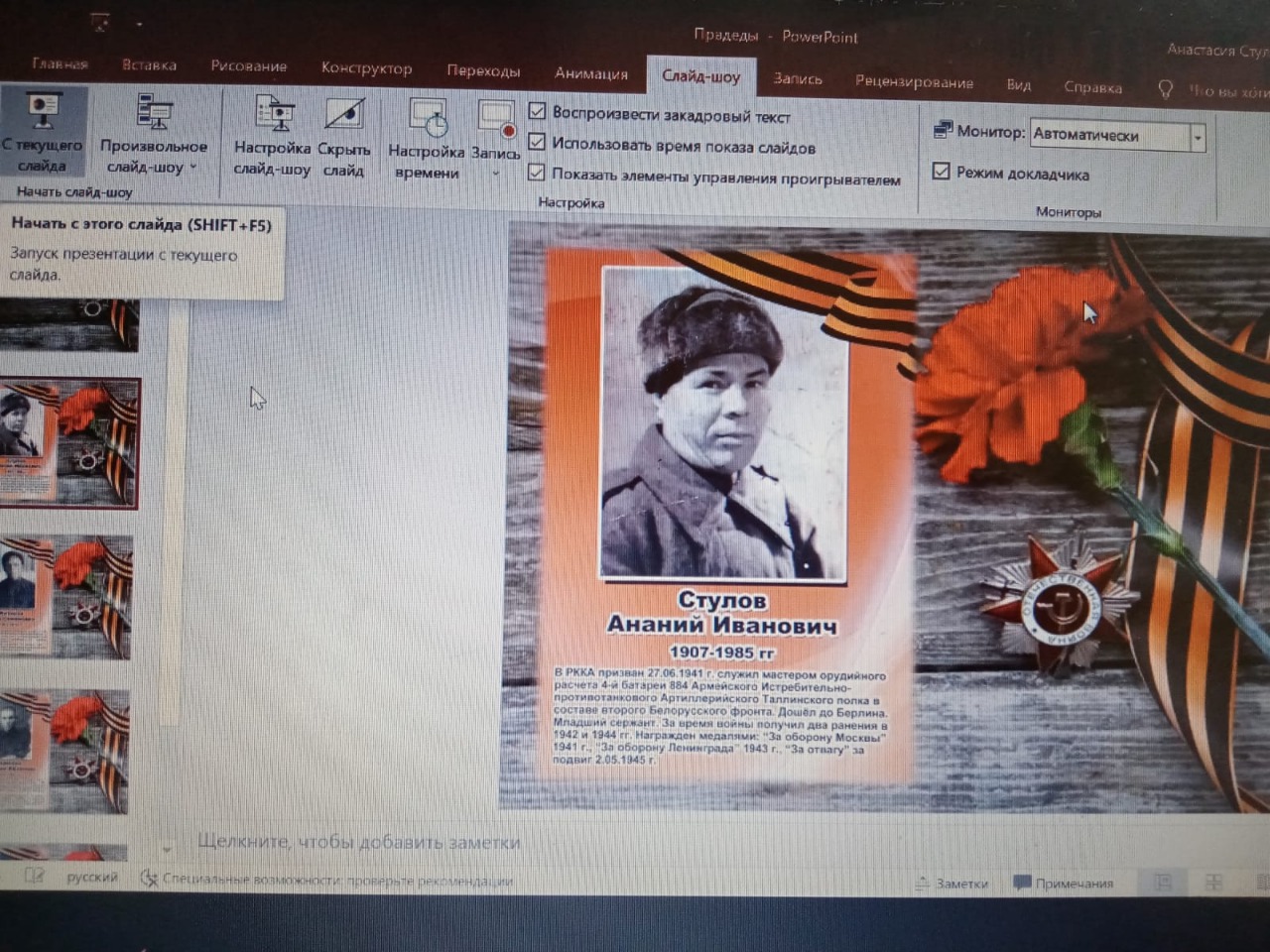
Task: Open Примечания comments in status bar
Action: (x=1063, y=883)
